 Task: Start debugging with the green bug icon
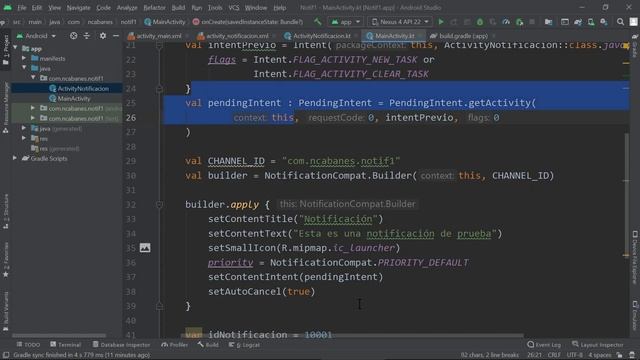point(480,22)
